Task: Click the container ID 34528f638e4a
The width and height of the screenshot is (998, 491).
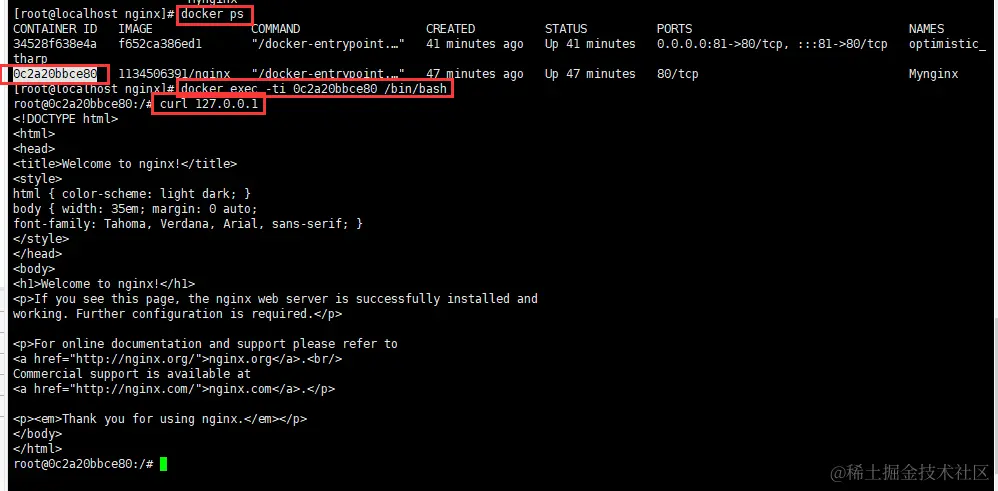Action: tap(55, 44)
